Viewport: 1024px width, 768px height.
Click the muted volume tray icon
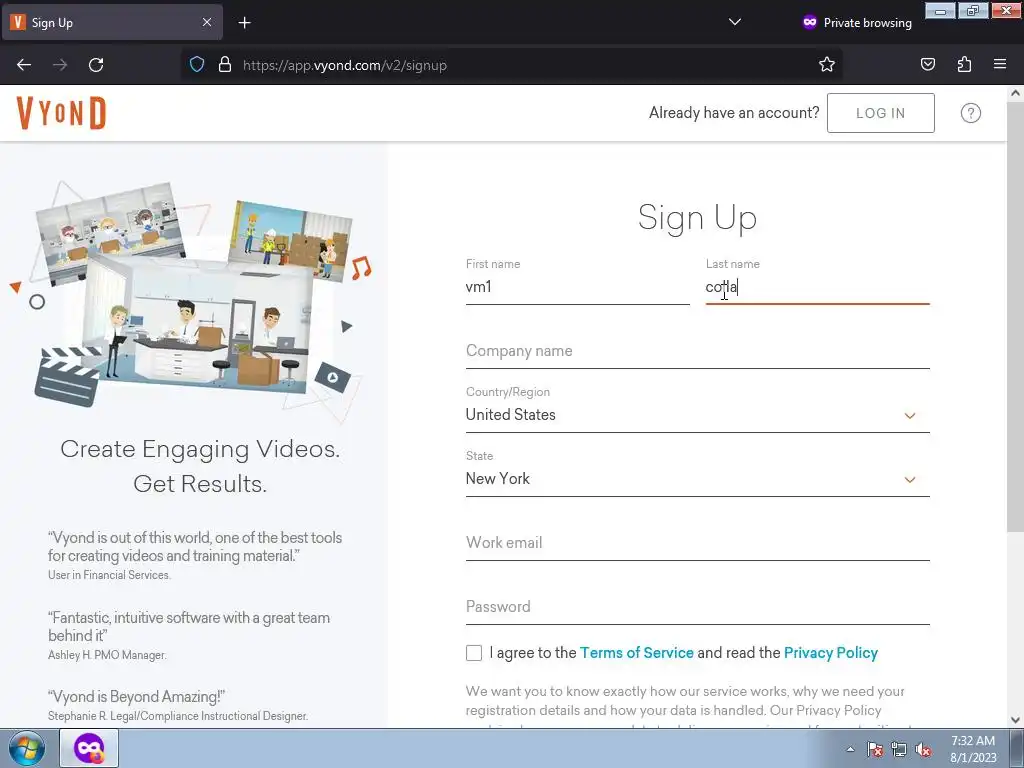point(923,749)
